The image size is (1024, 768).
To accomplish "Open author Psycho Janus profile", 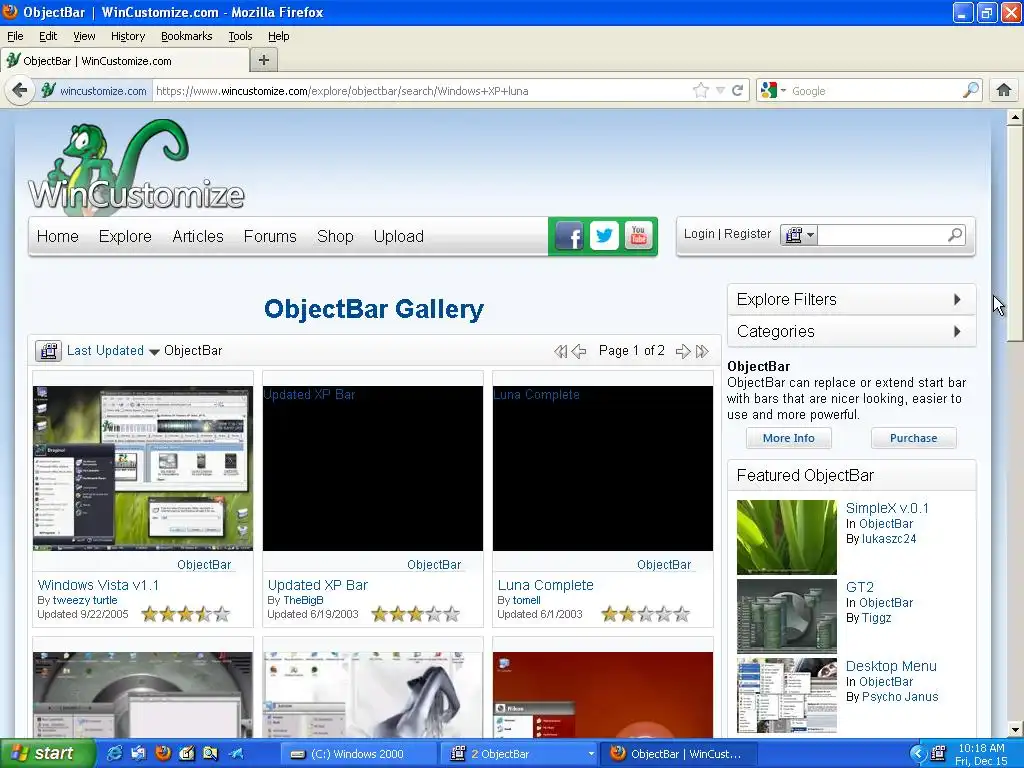I will click(x=900, y=697).
